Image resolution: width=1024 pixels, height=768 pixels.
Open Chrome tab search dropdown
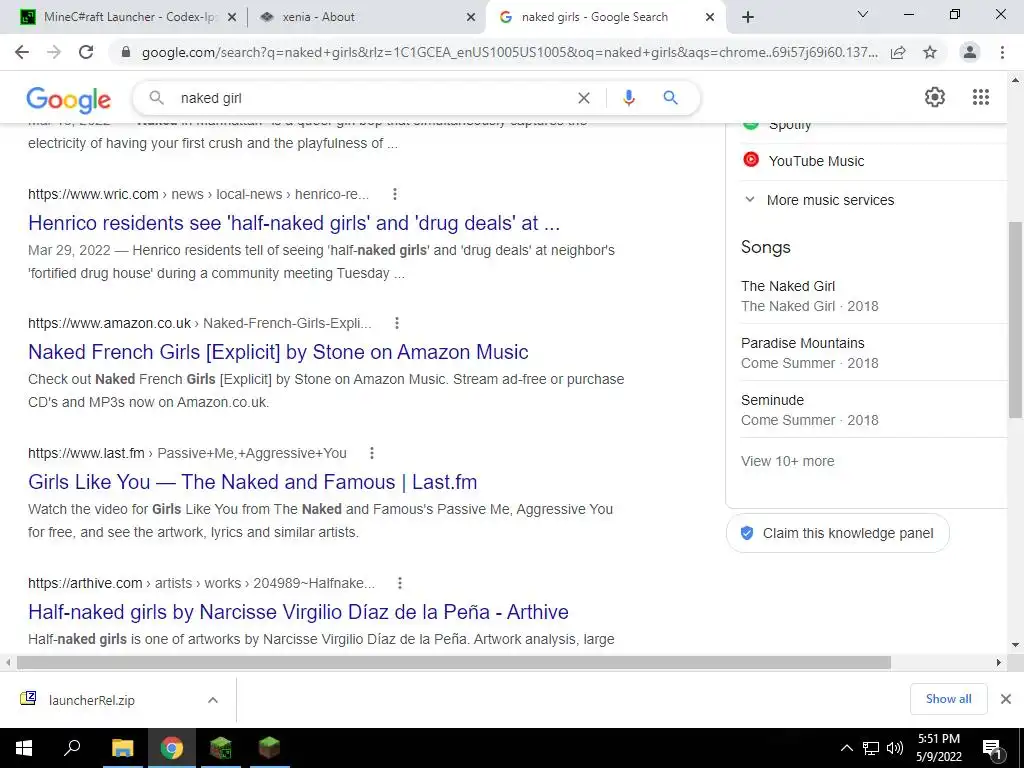(x=863, y=14)
